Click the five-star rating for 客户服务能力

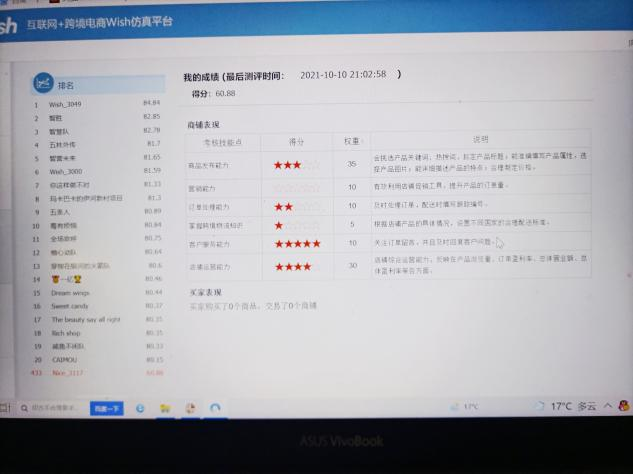296,244
